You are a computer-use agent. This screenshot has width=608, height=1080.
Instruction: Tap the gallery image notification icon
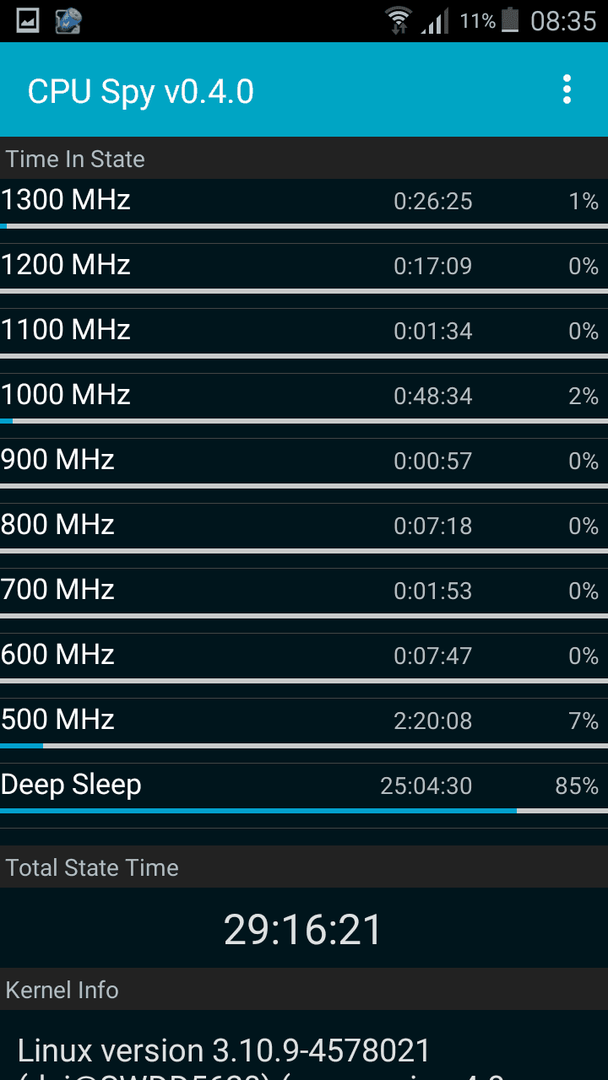(28, 21)
